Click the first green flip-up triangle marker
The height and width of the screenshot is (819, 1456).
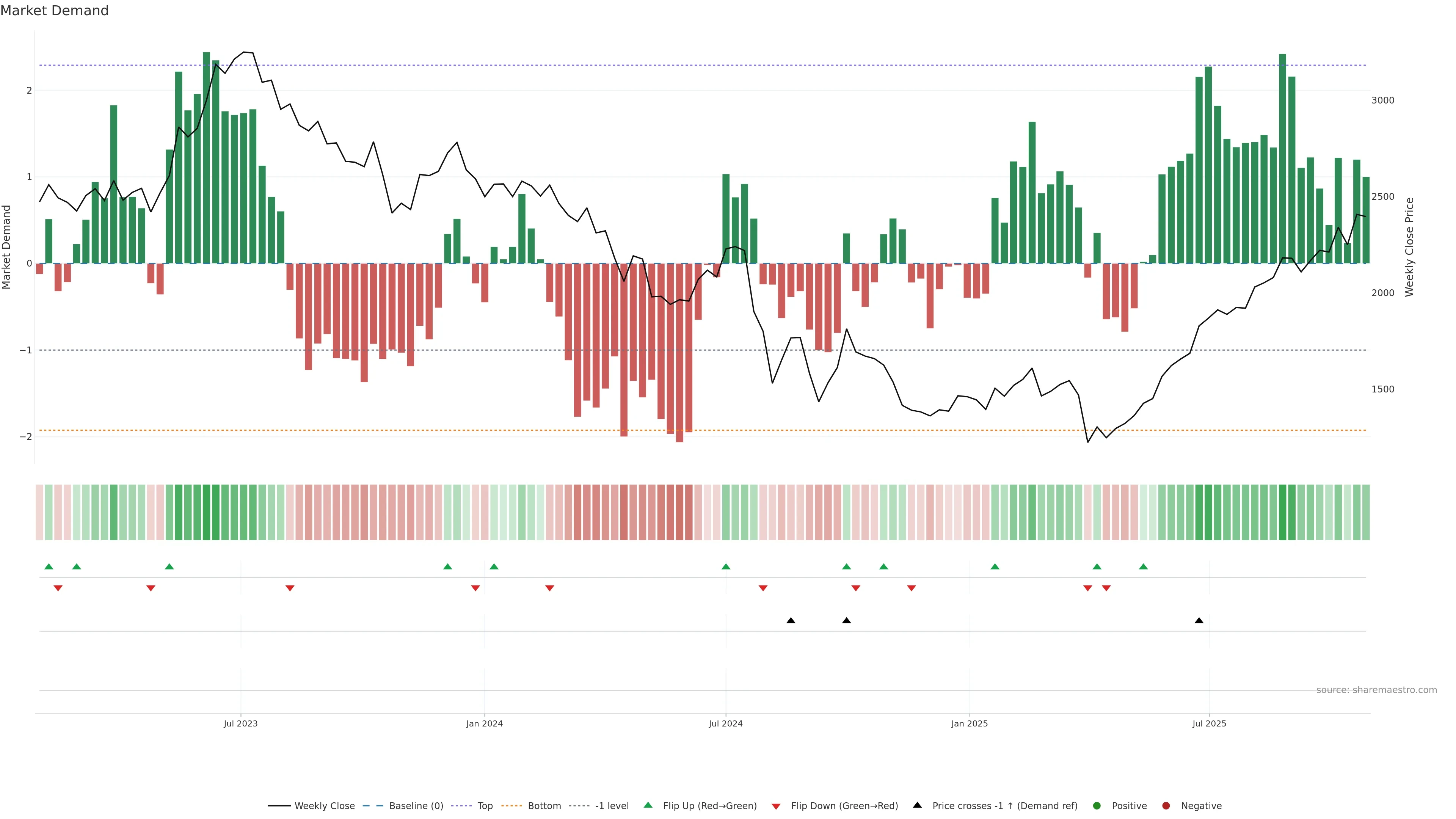pyautogui.click(x=49, y=566)
